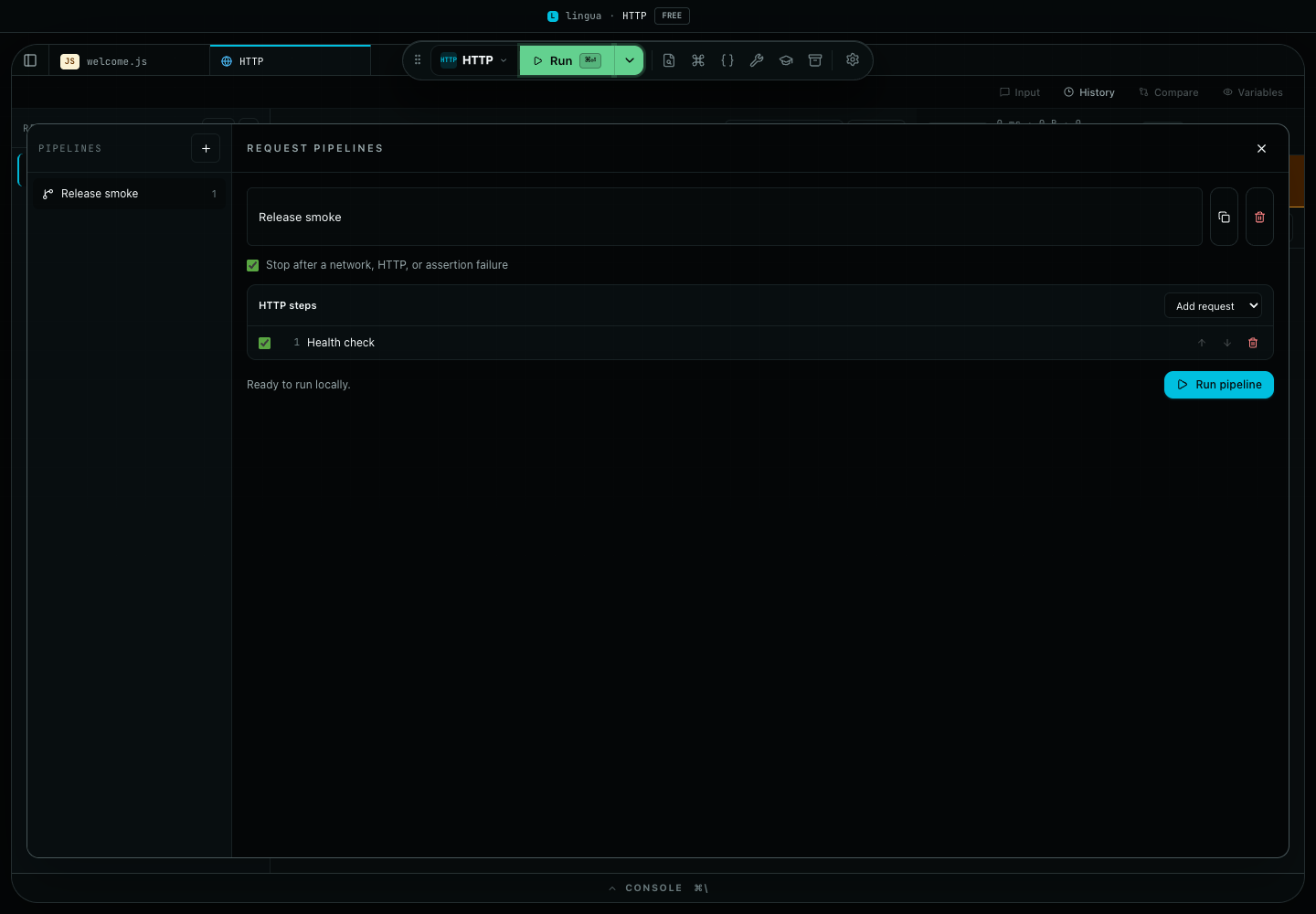Edit the pipeline name field

tap(725, 217)
